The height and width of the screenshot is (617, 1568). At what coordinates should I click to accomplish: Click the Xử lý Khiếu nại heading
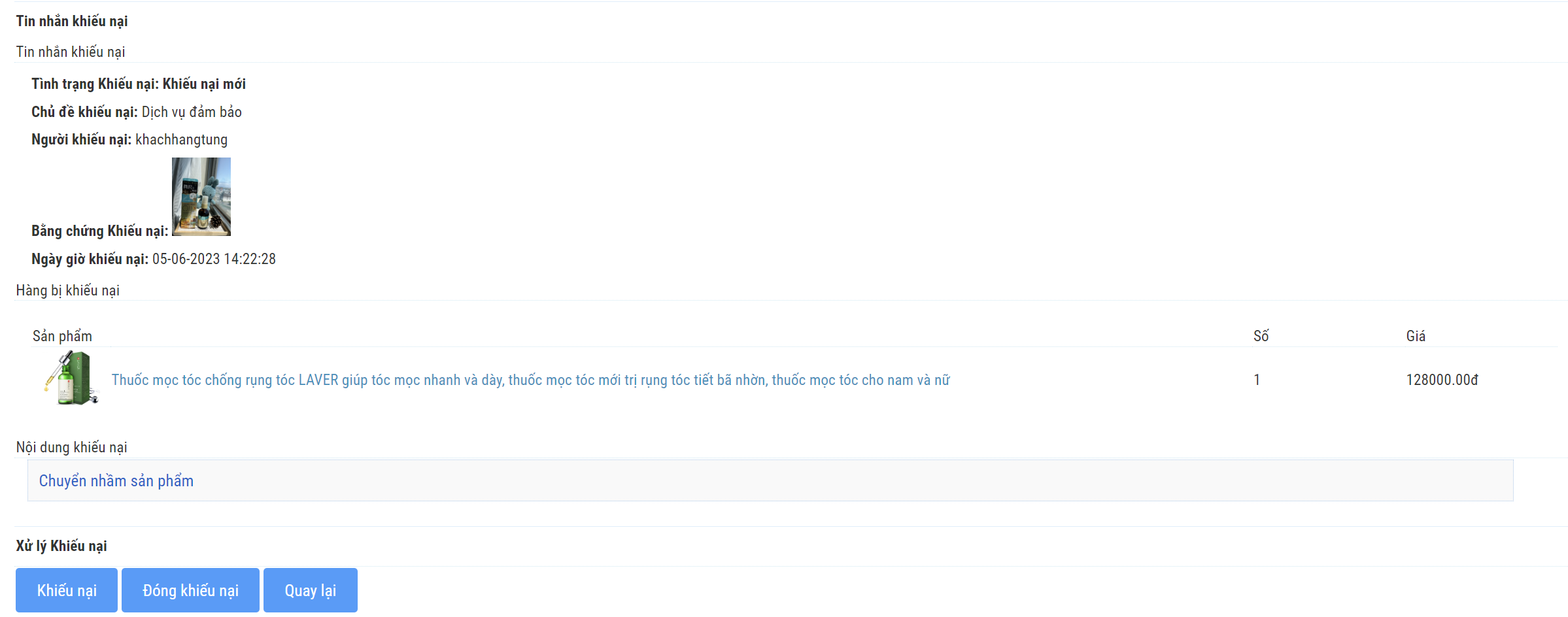[x=61, y=546]
